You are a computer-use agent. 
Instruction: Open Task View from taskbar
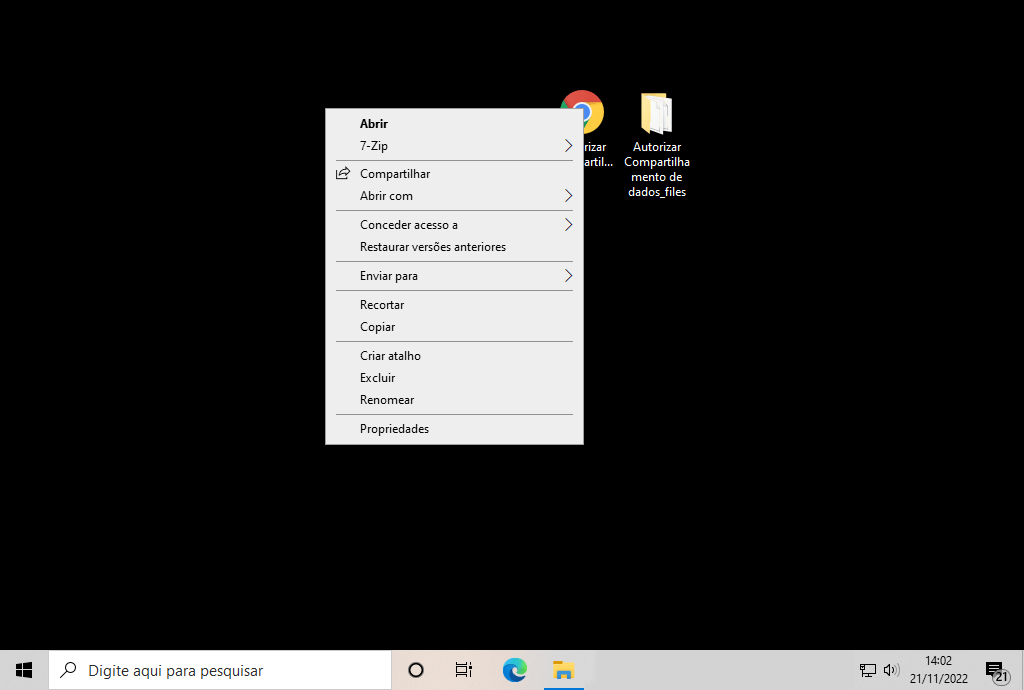click(464, 670)
